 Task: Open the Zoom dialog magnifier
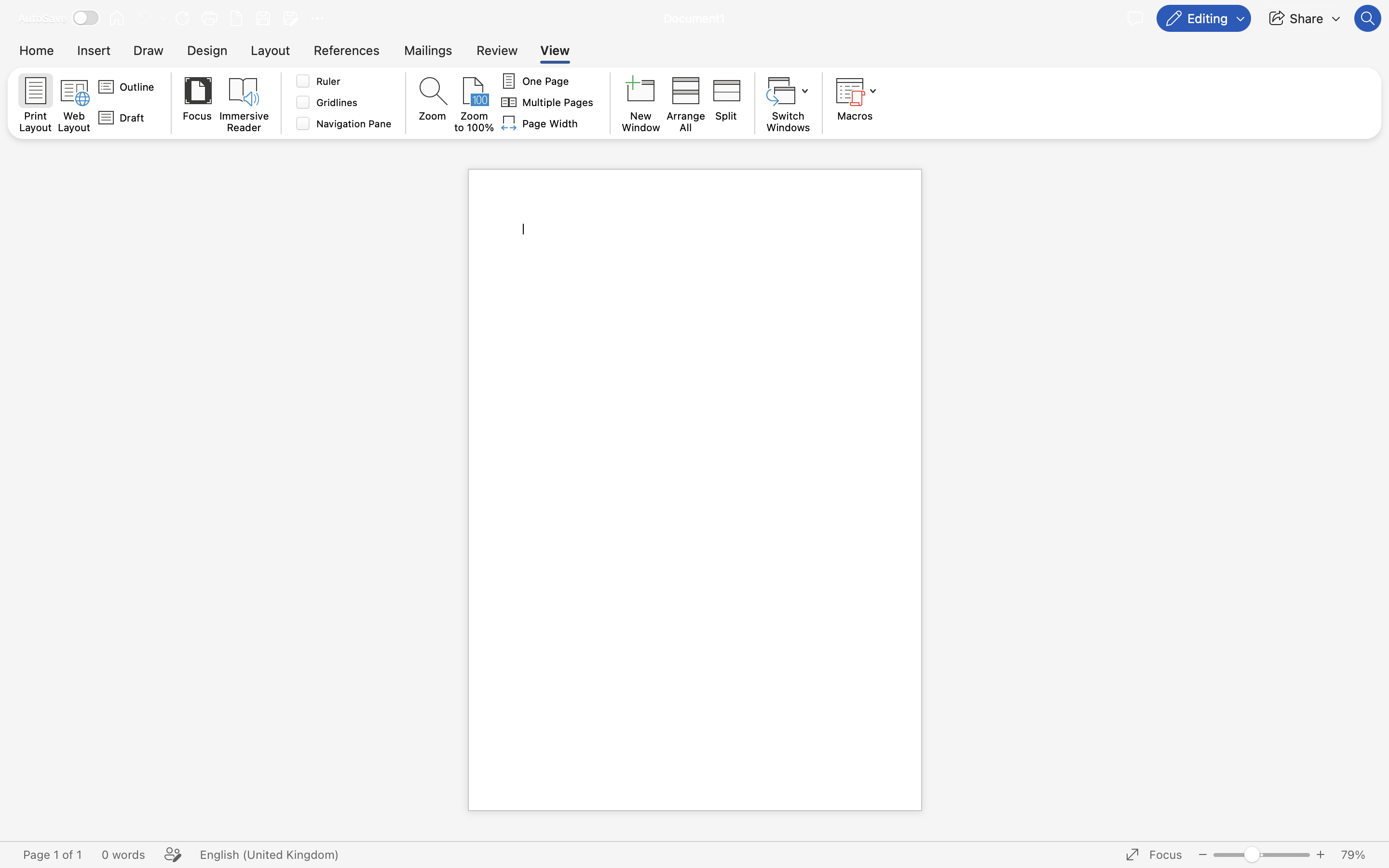pos(432,99)
